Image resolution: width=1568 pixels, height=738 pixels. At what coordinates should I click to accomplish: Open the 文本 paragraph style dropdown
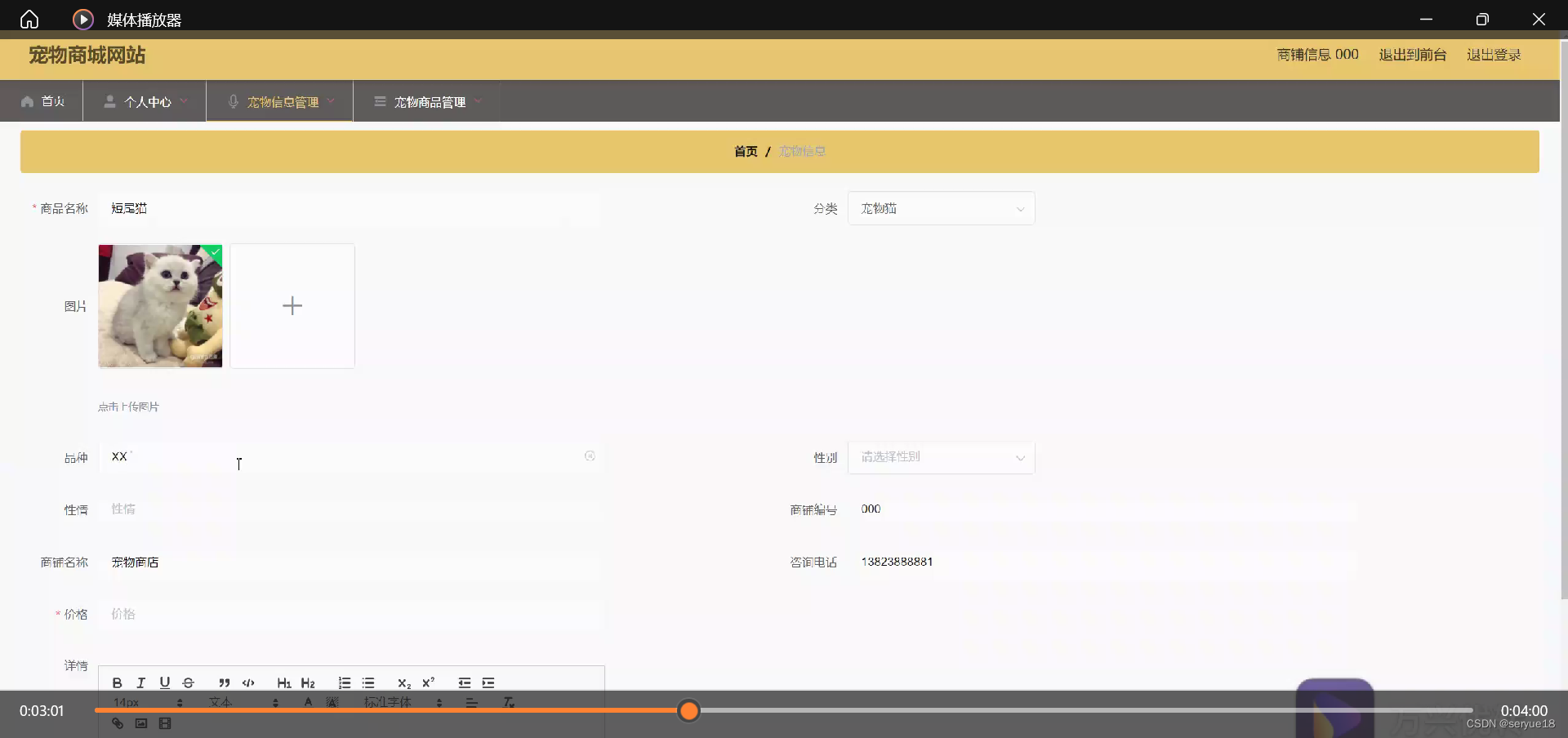[x=243, y=702]
